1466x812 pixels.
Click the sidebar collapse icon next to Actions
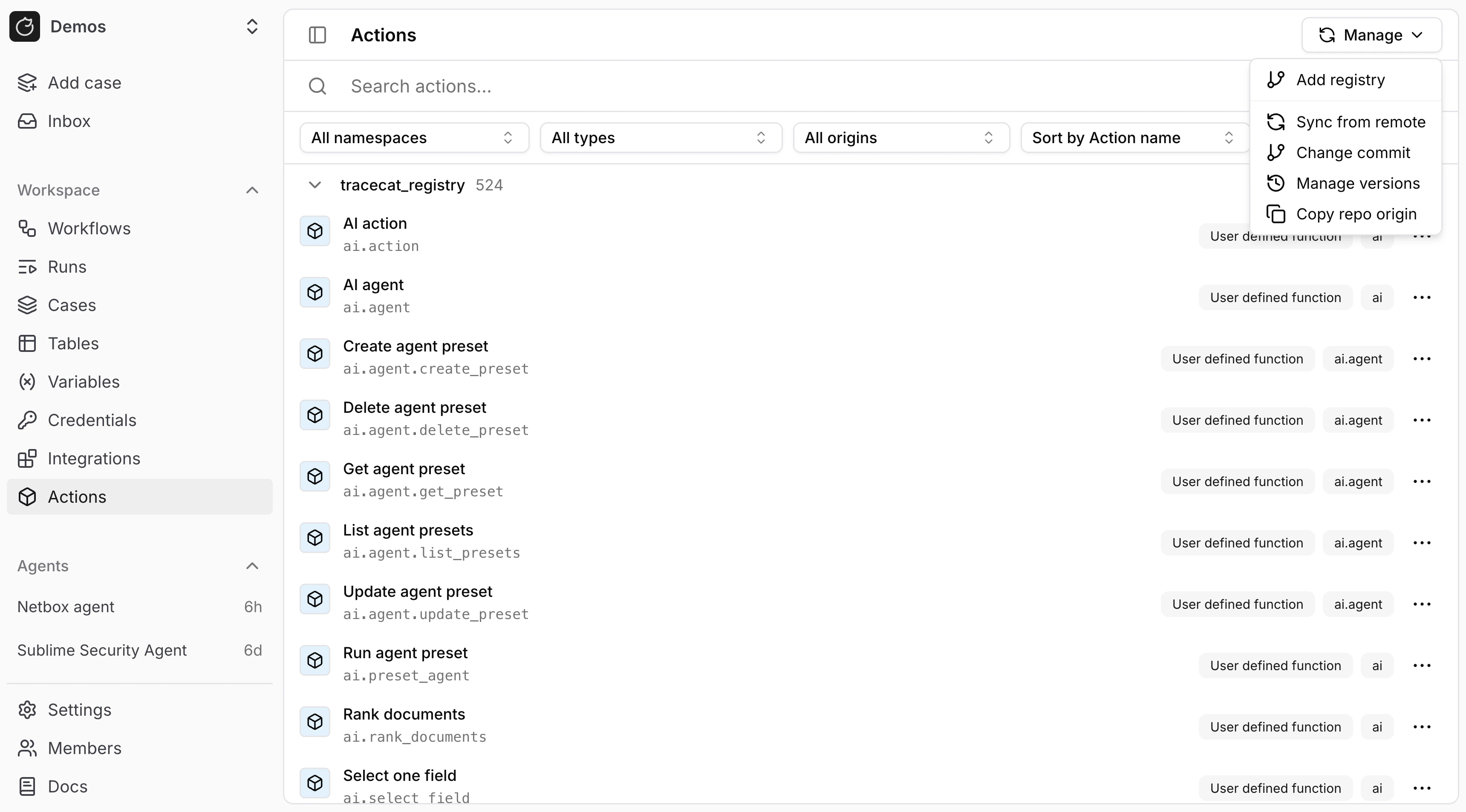pos(317,35)
